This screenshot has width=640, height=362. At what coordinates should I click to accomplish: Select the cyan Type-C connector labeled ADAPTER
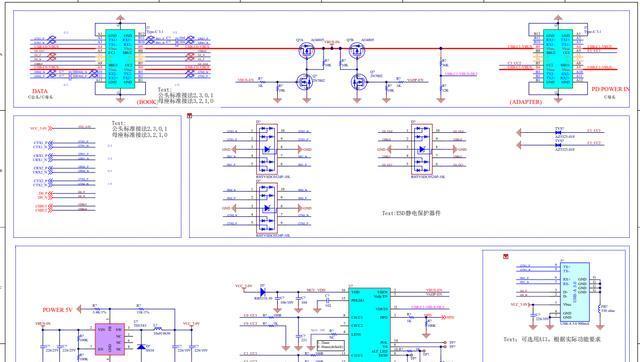click(558, 59)
